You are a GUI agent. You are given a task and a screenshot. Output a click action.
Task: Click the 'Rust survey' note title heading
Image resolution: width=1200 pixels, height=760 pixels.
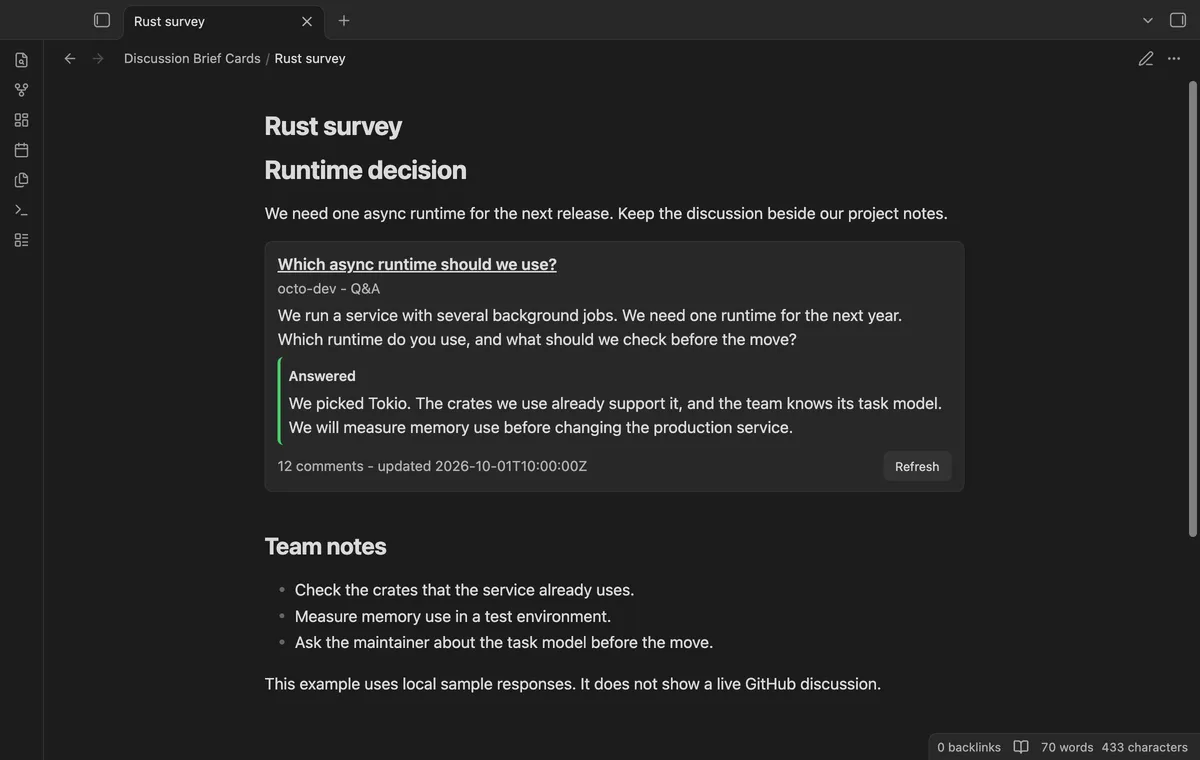click(333, 126)
